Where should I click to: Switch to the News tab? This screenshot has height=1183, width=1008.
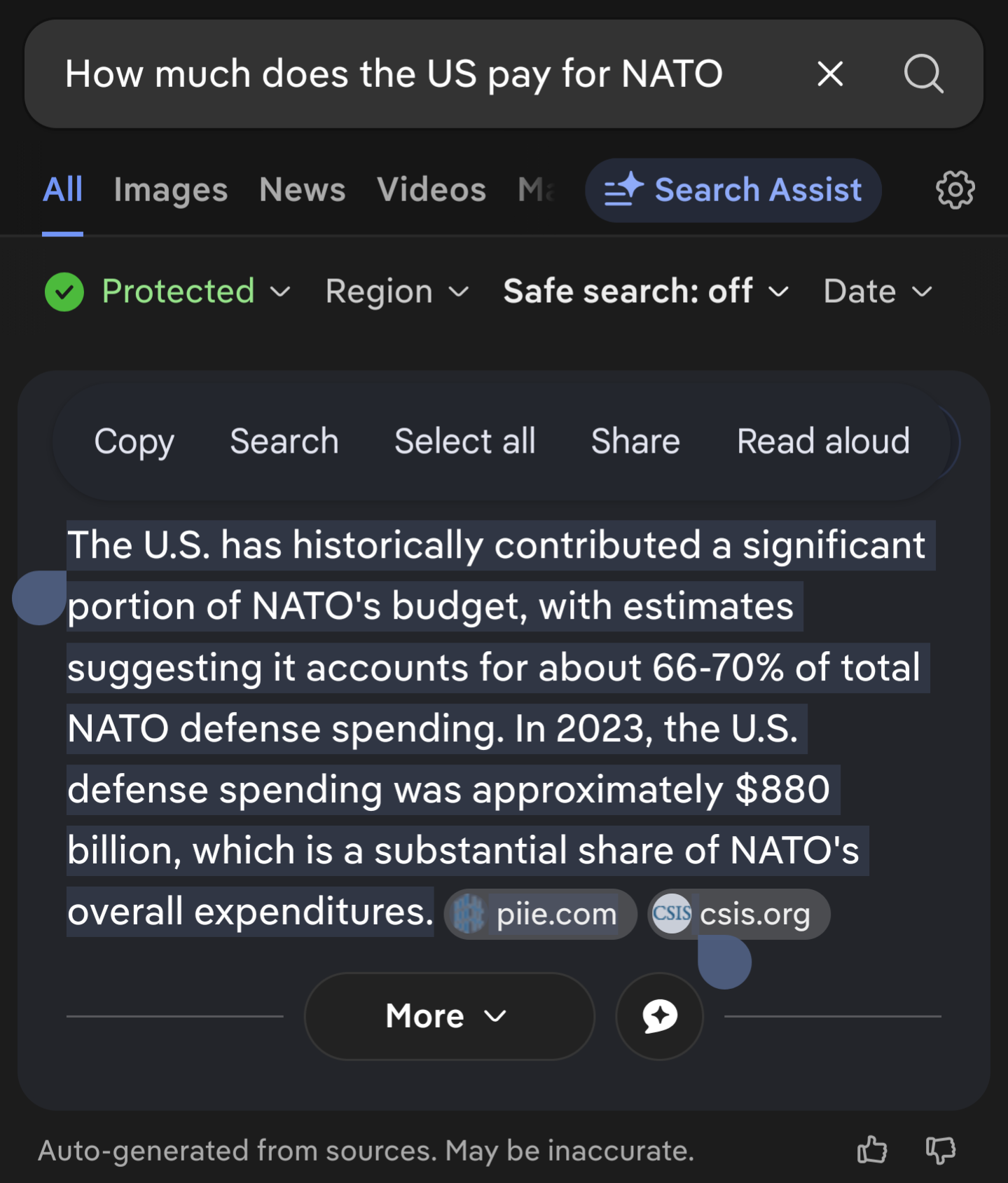(302, 190)
